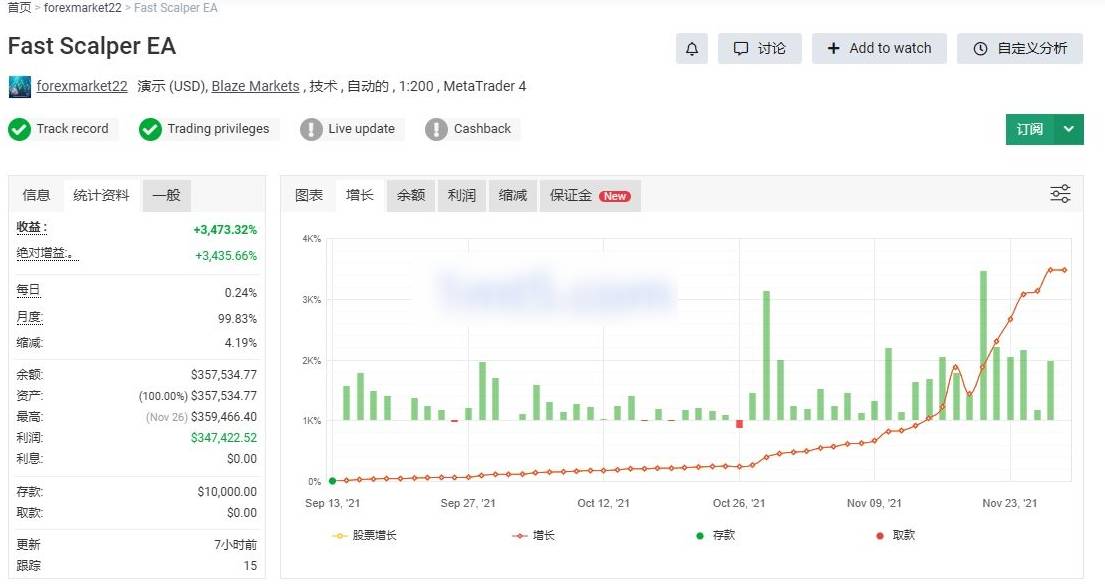
Task: Select the 统计资料 statistics tab
Action: [x=101, y=195]
